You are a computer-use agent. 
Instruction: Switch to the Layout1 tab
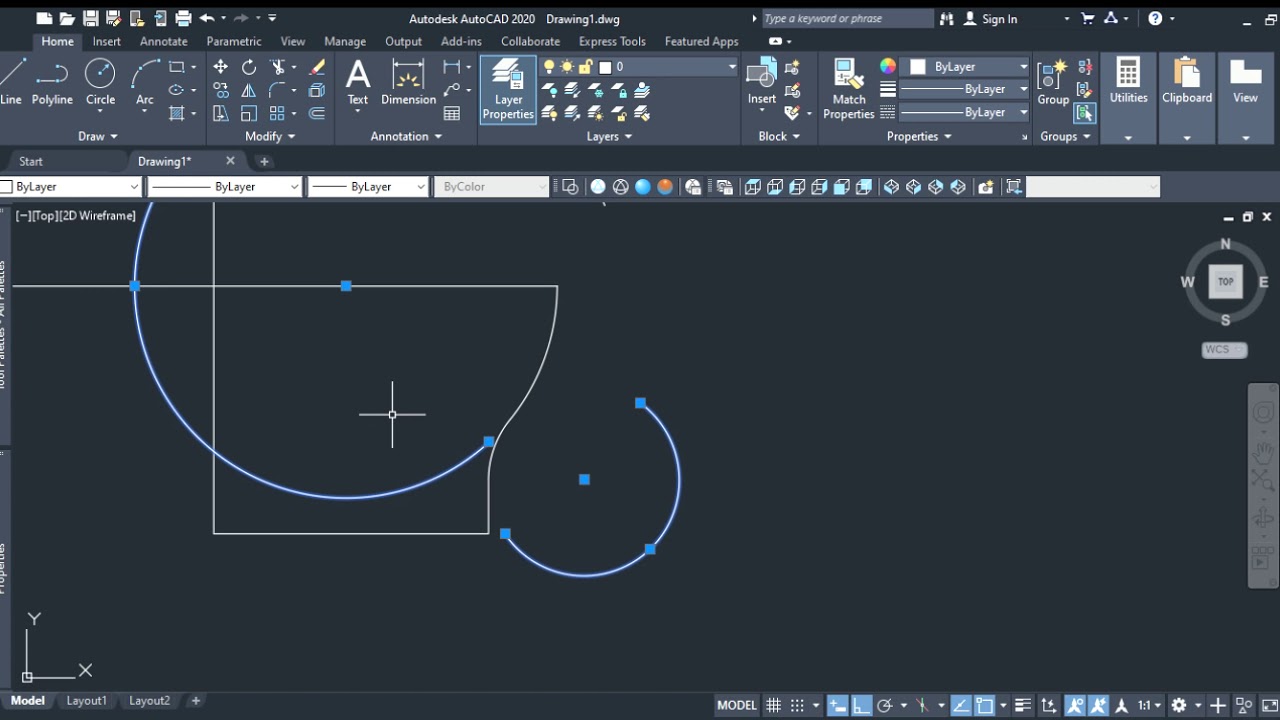click(x=86, y=701)
